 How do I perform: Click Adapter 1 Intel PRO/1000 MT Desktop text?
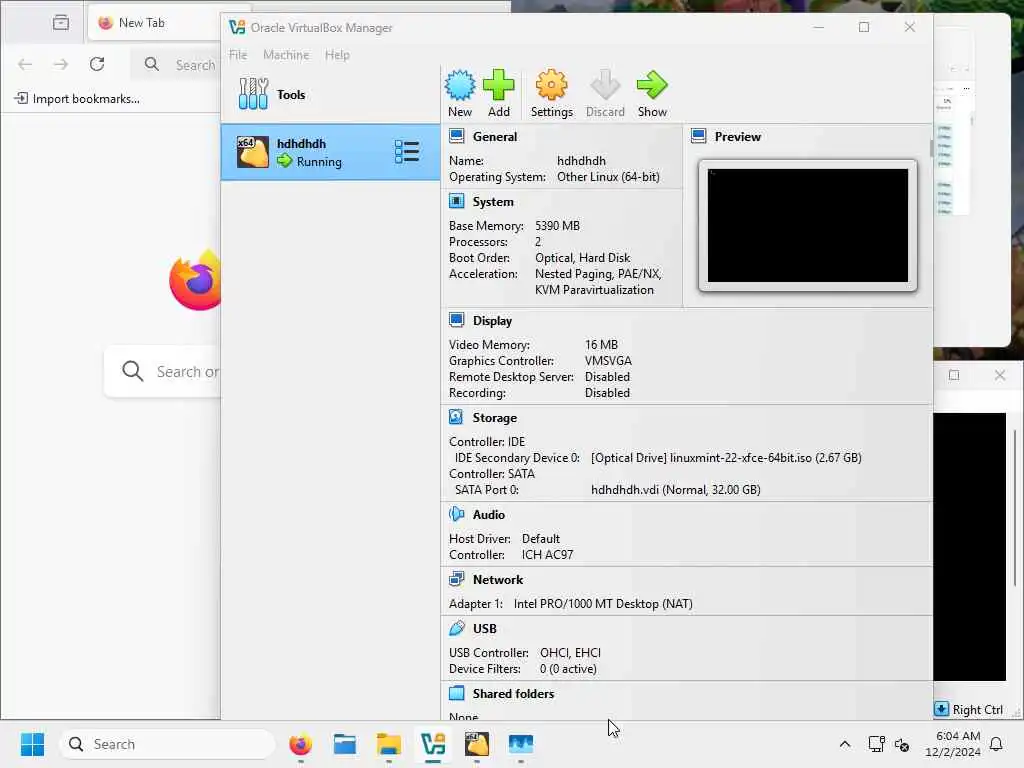pos(570,604)
